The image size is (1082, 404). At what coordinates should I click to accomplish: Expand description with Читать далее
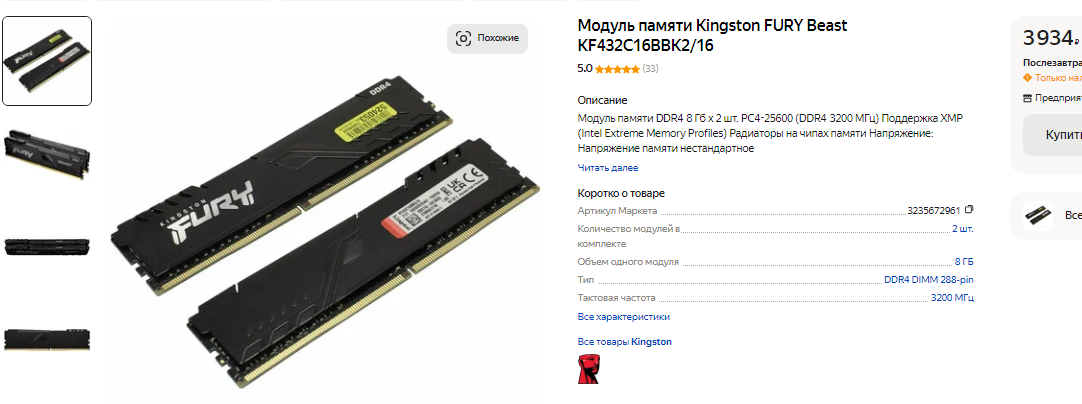point(608,168)
